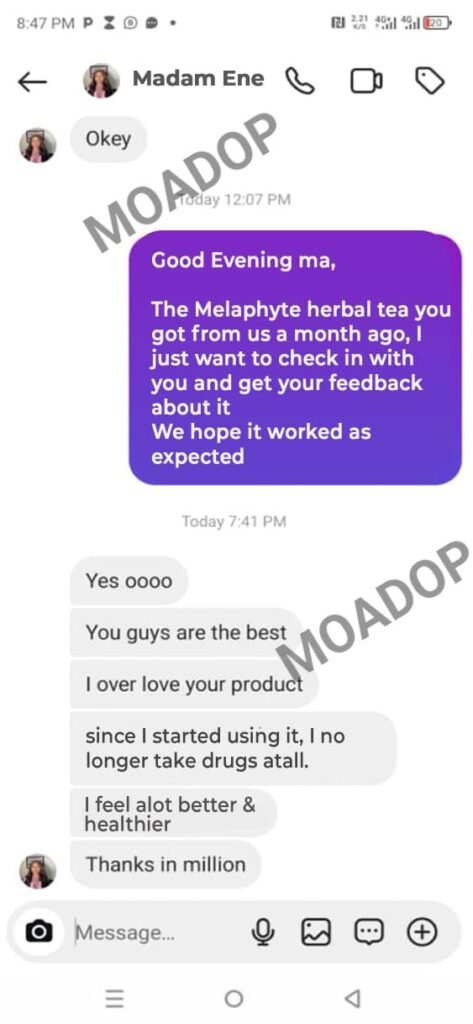
Task: Tap the Android back triangle button
Action: pos(352,998)
